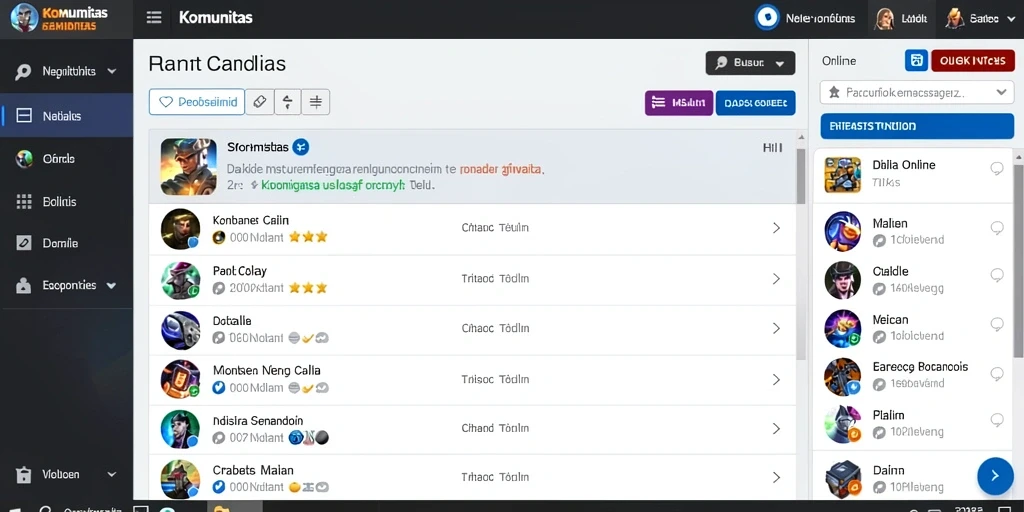This screenshot has height=512, width=1024.
Task: Toggle the up-down sort icon button
Action: [x=287, y=102]
